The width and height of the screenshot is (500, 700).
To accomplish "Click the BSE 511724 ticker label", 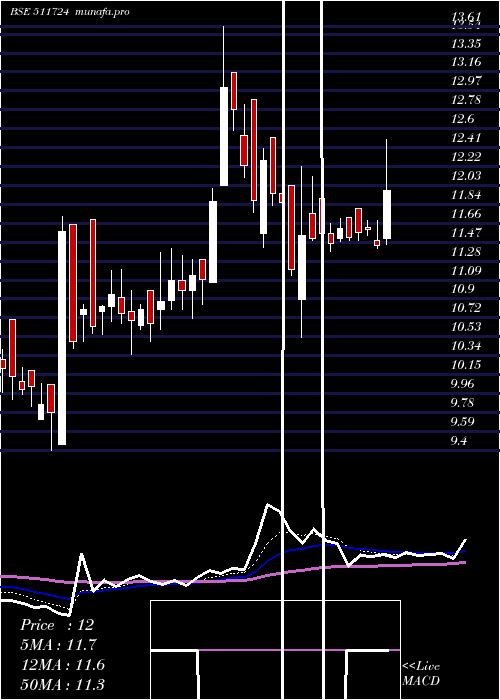I will coord(39,12).
